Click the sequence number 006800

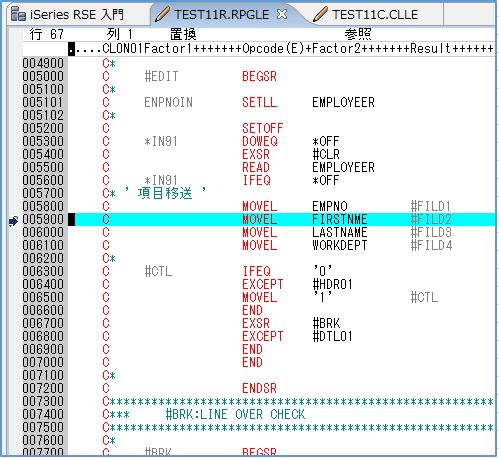point(43,336)
